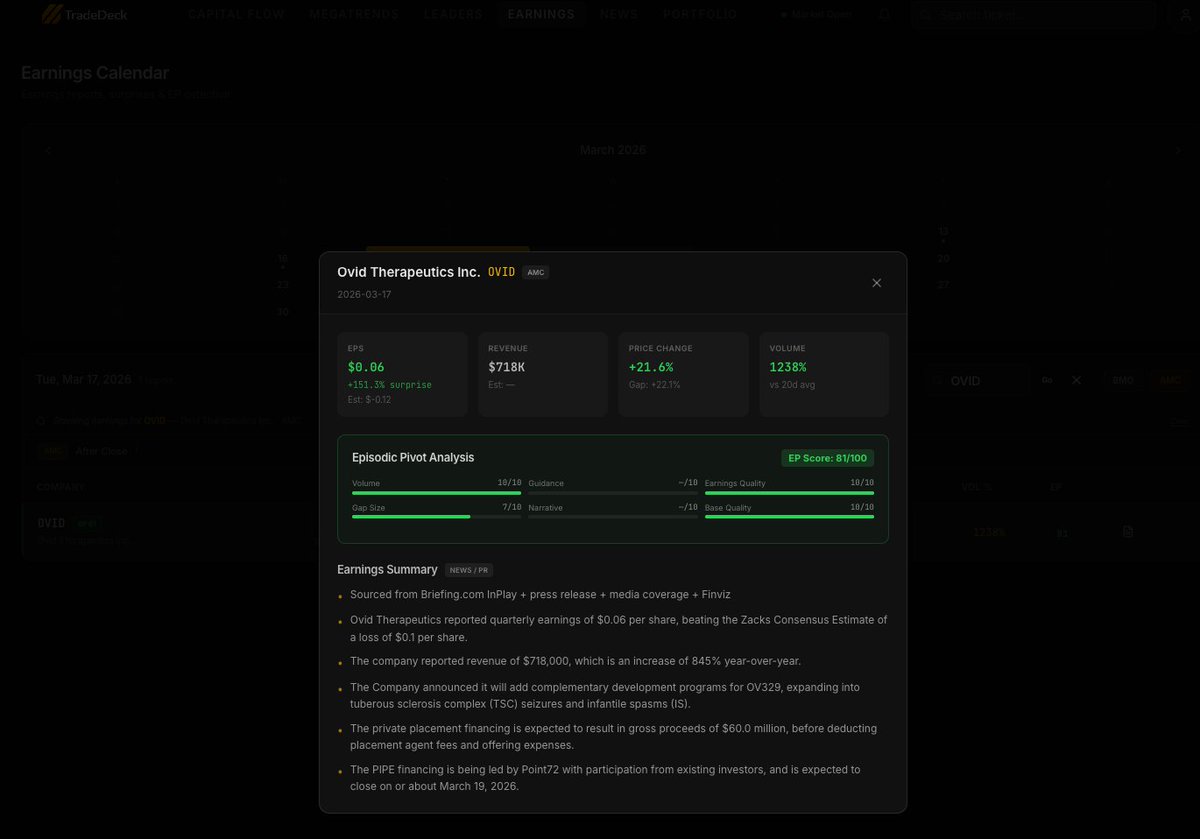Click the $60.0 million gross proceeds bullet
This screenshot has height=839, width=1200.
[x=613, y=737]
